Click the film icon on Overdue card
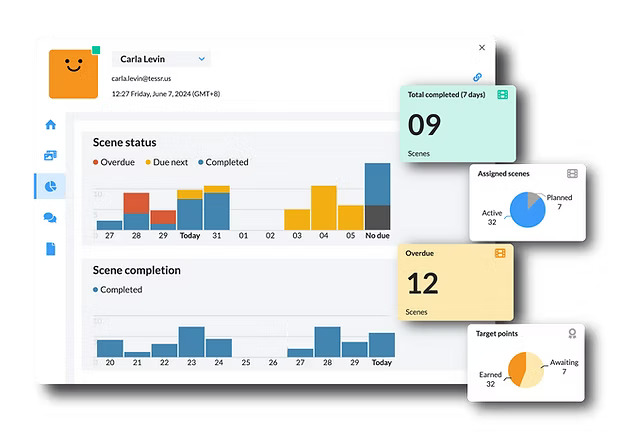Image resolution: width=621 pixels, height=432 pixels. click(x=500, y=254)
